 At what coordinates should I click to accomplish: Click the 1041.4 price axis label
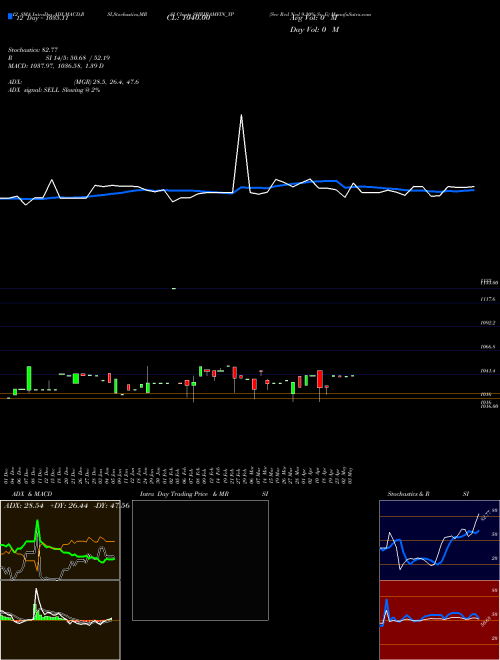487,371
